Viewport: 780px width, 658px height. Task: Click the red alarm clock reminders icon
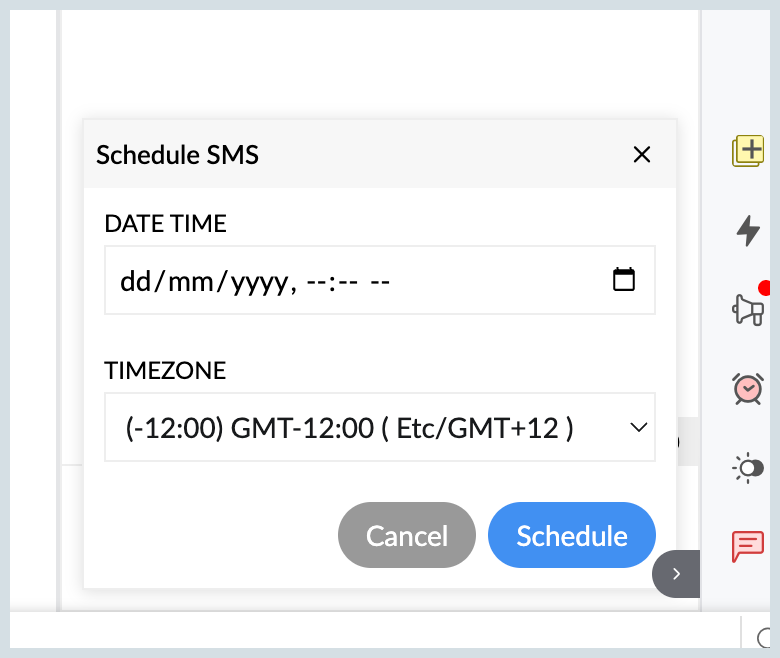pos(748,388)
